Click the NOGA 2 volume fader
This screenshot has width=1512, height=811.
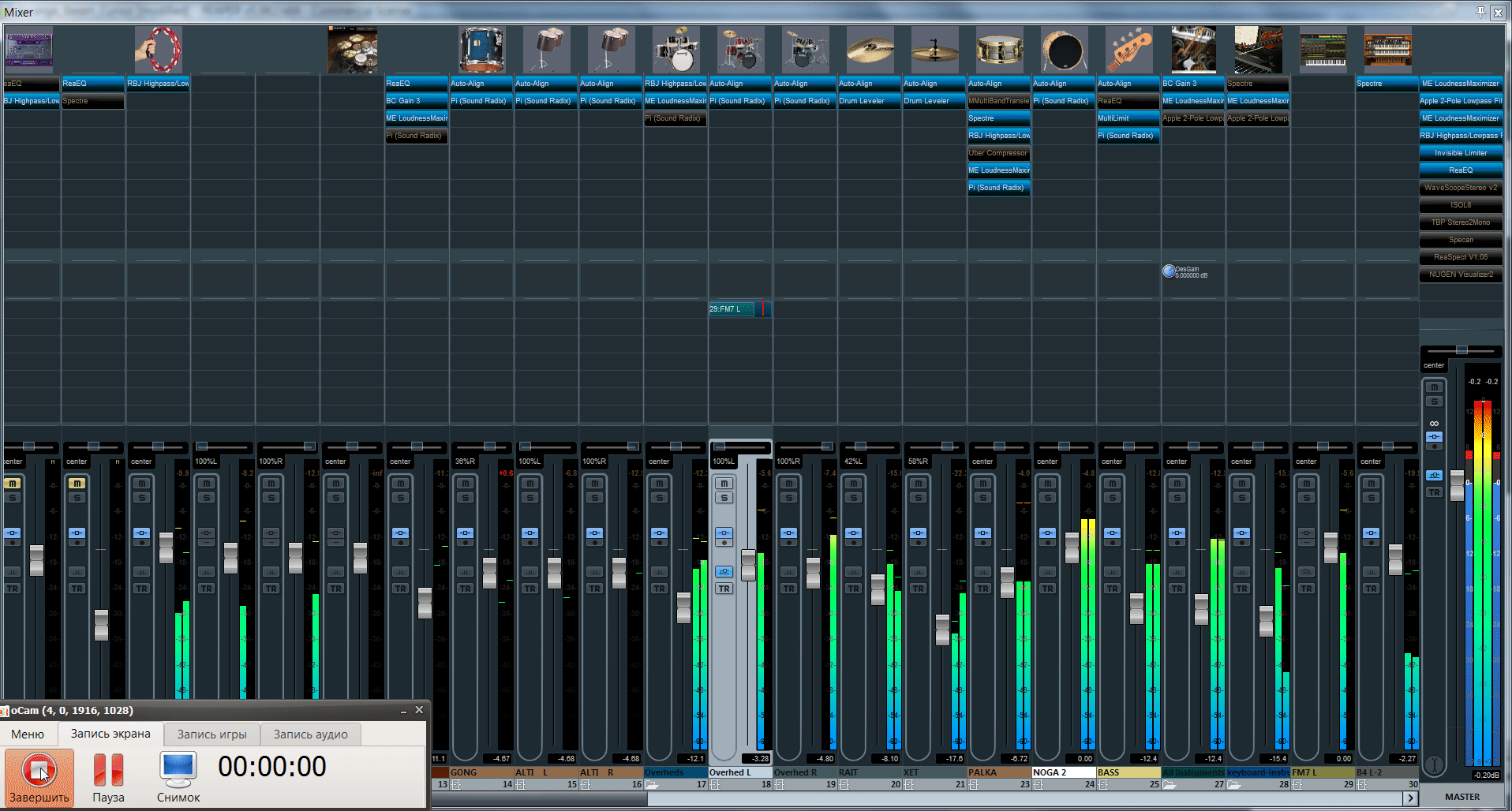tap(1072, 548)
